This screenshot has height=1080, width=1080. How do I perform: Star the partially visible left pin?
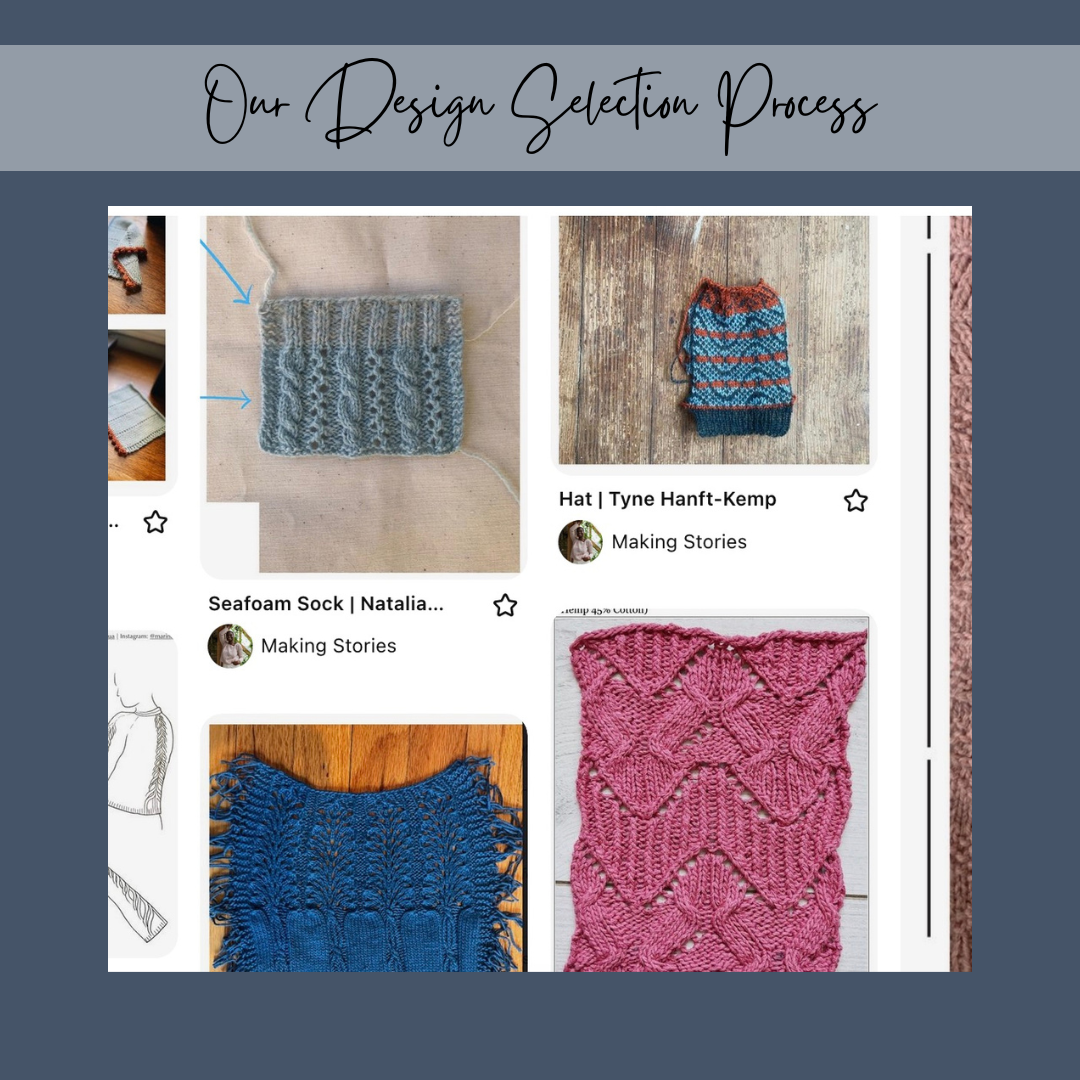coord(156,522)
